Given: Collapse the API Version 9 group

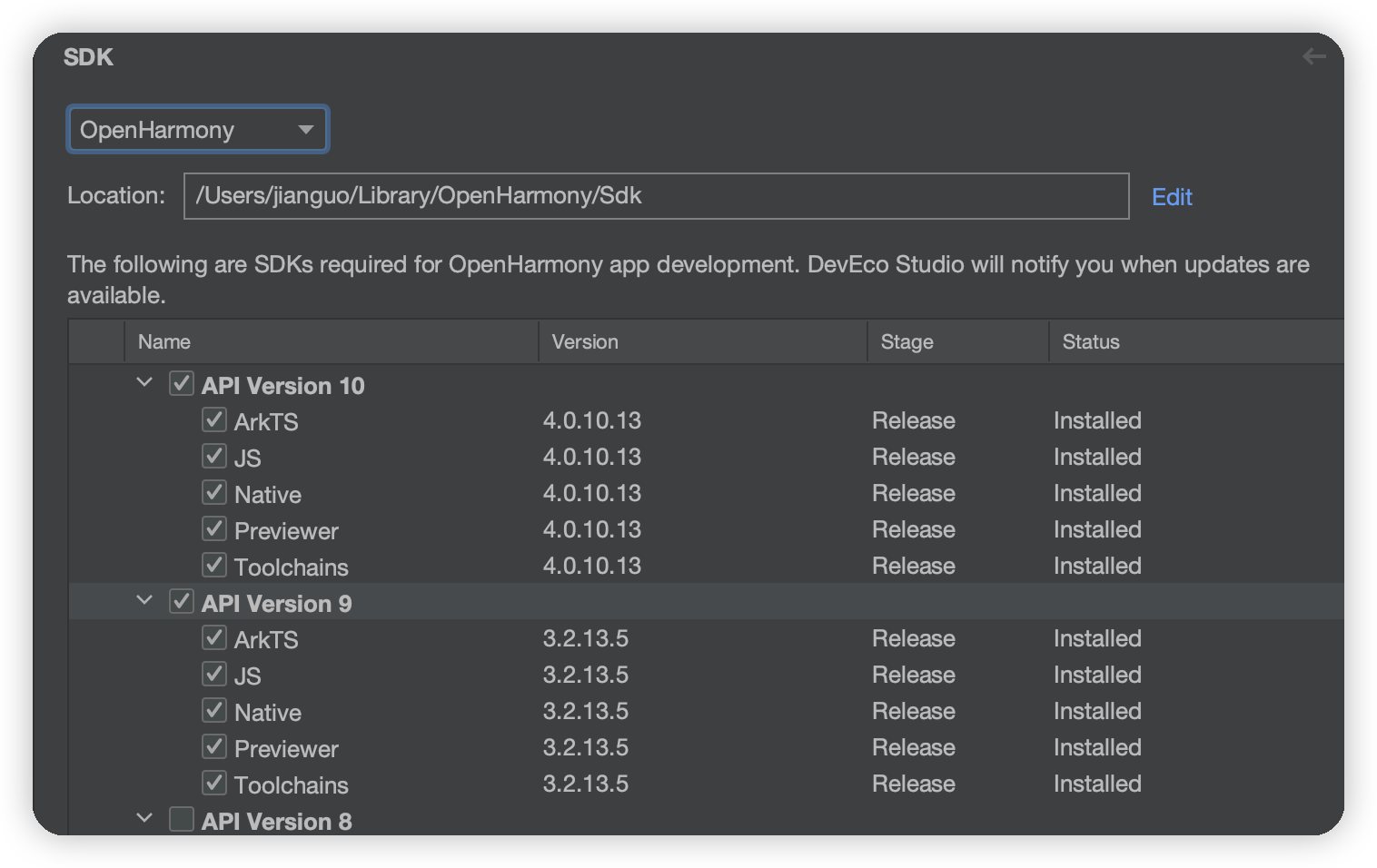Looking at the screenshot, I should pos(144,601).
